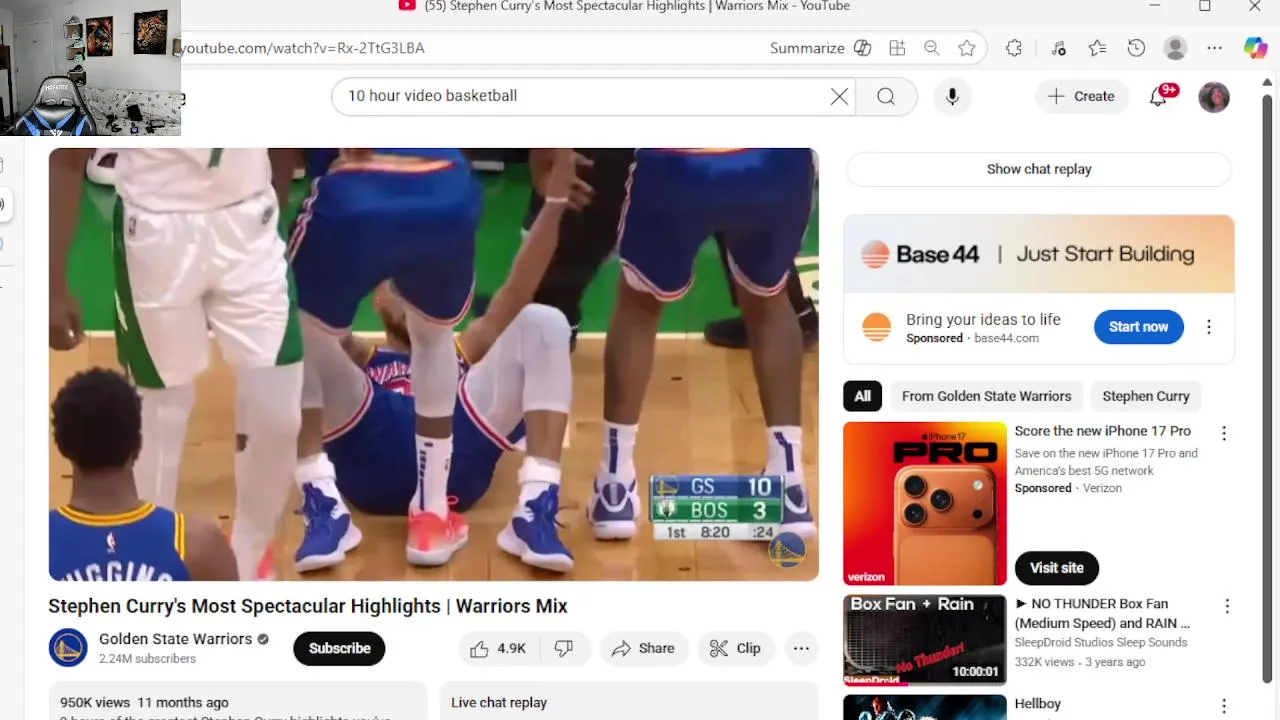Dislike this video
The image size is (1280, 720).
(564, 648)
